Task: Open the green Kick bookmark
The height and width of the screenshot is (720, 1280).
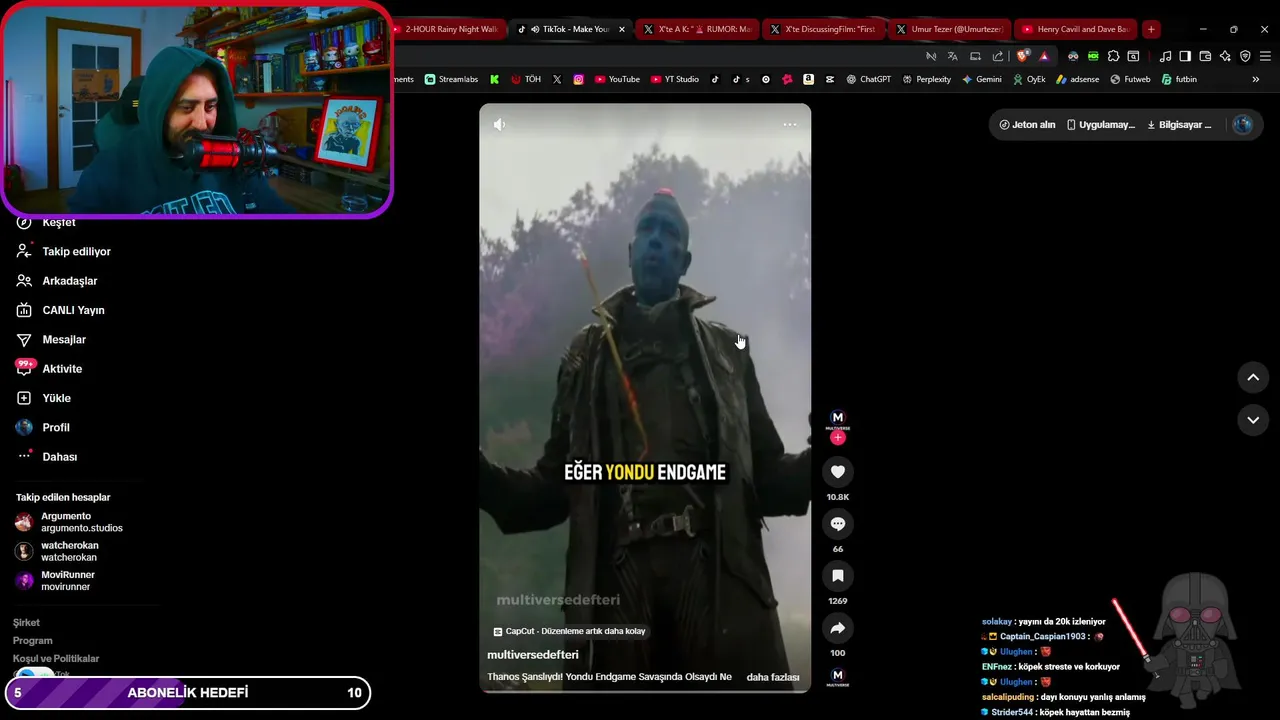Action: pos(494,80)
